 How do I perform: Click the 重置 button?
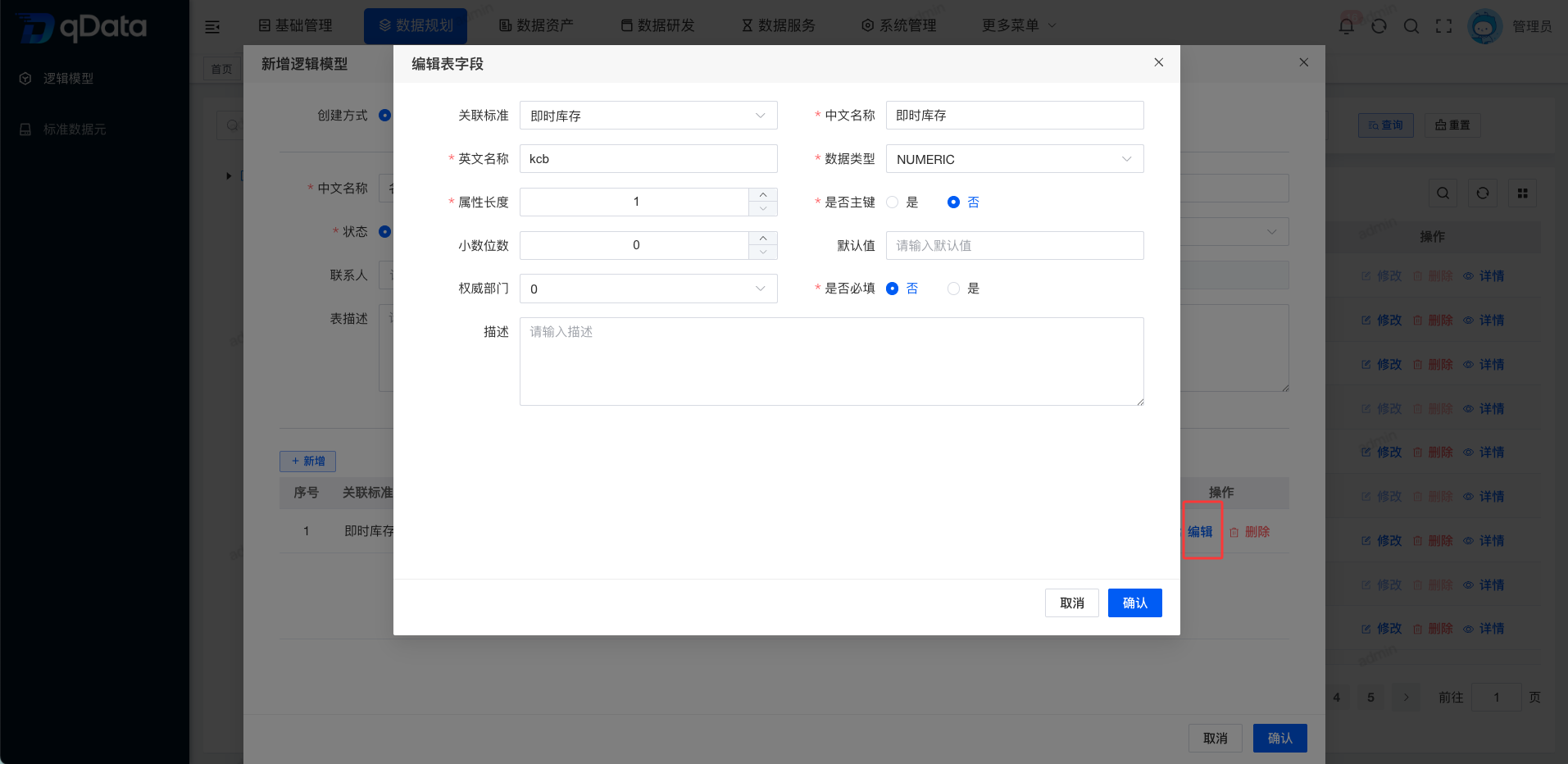coord(1452,125)
